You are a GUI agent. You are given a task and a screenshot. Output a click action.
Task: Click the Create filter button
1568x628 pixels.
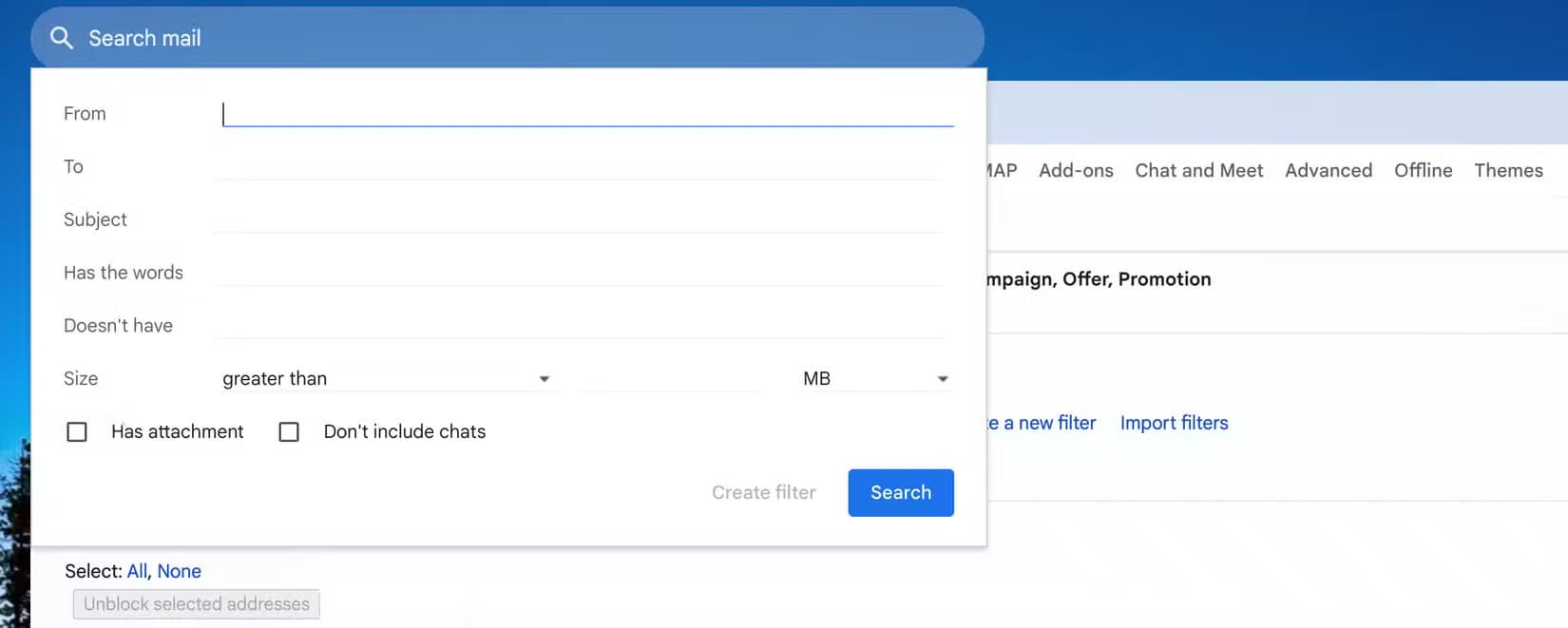point(763,492)
